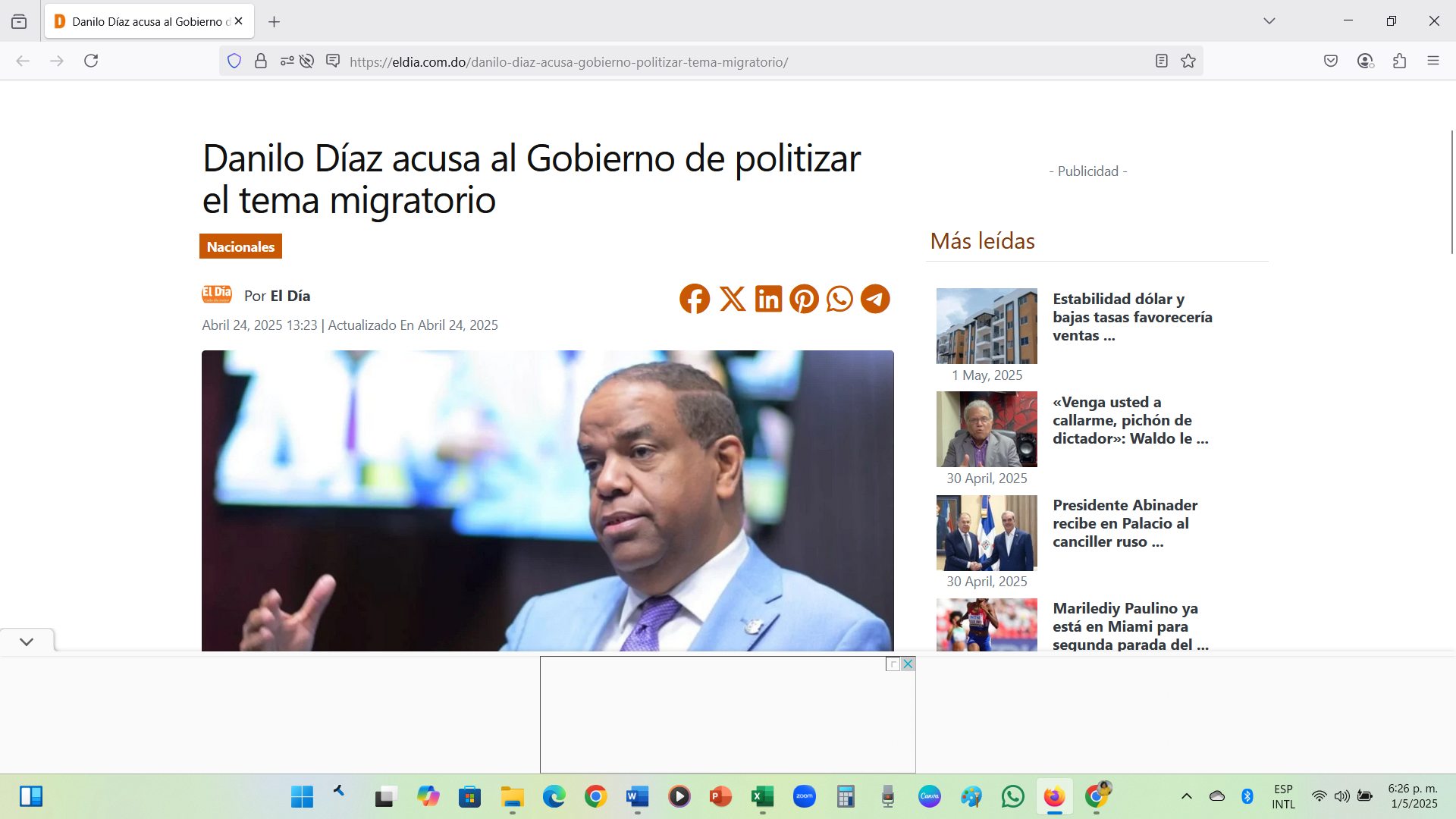The width and height of the screenshot is (1456, 819).
Task: Share article on Facebook
Action: (695, 299)
